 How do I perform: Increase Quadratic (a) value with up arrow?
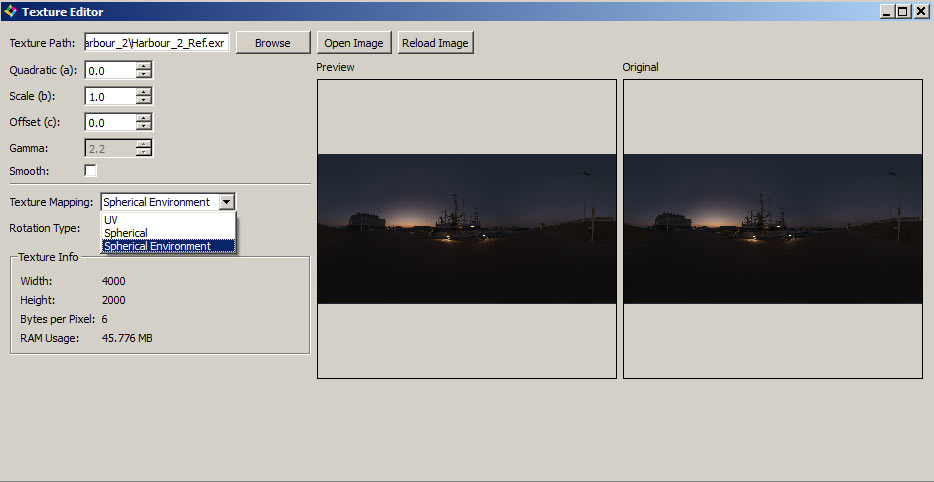click(x=144, y=67)
